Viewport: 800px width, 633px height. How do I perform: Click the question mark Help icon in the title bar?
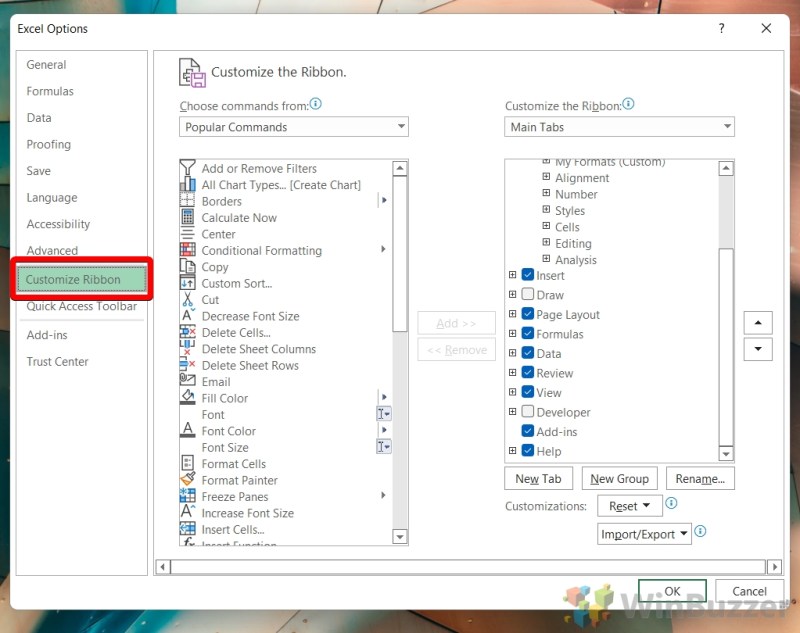click(721, 29)
